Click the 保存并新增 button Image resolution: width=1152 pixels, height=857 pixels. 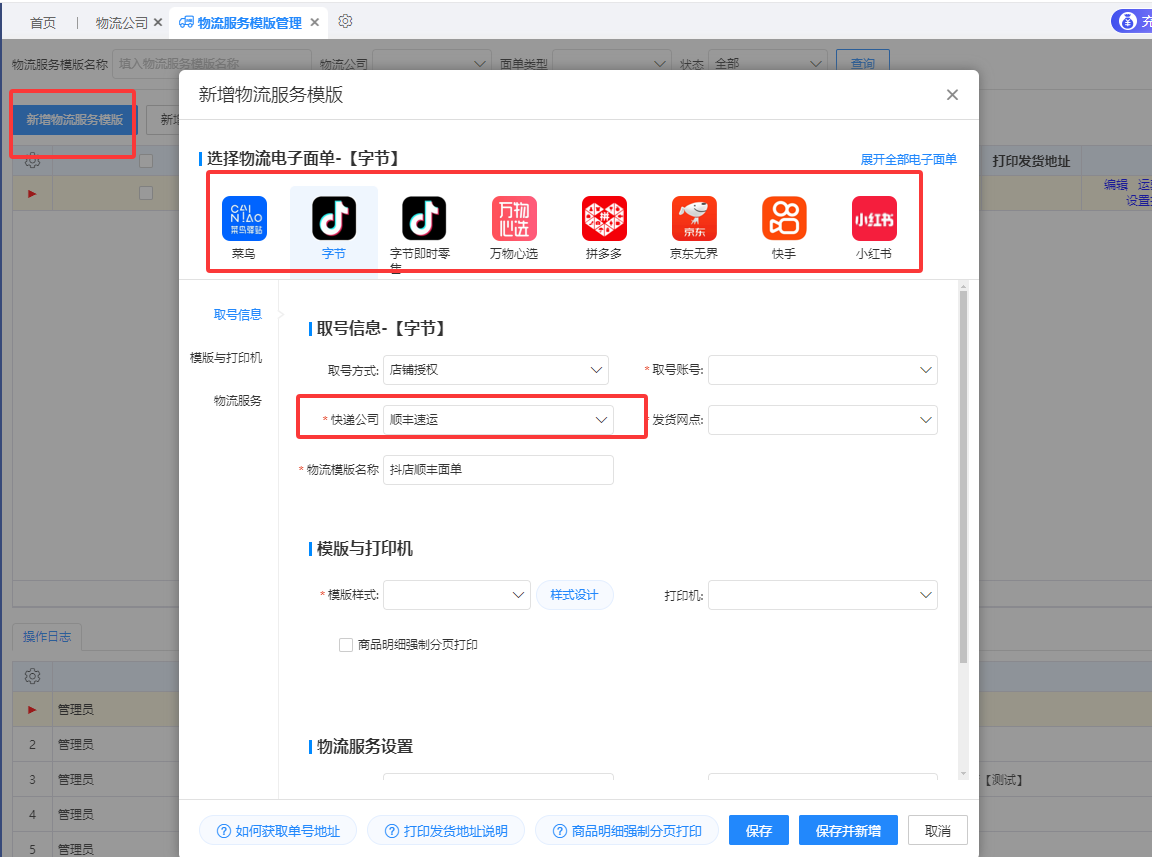pyautogui.click(x=848, y=831)
